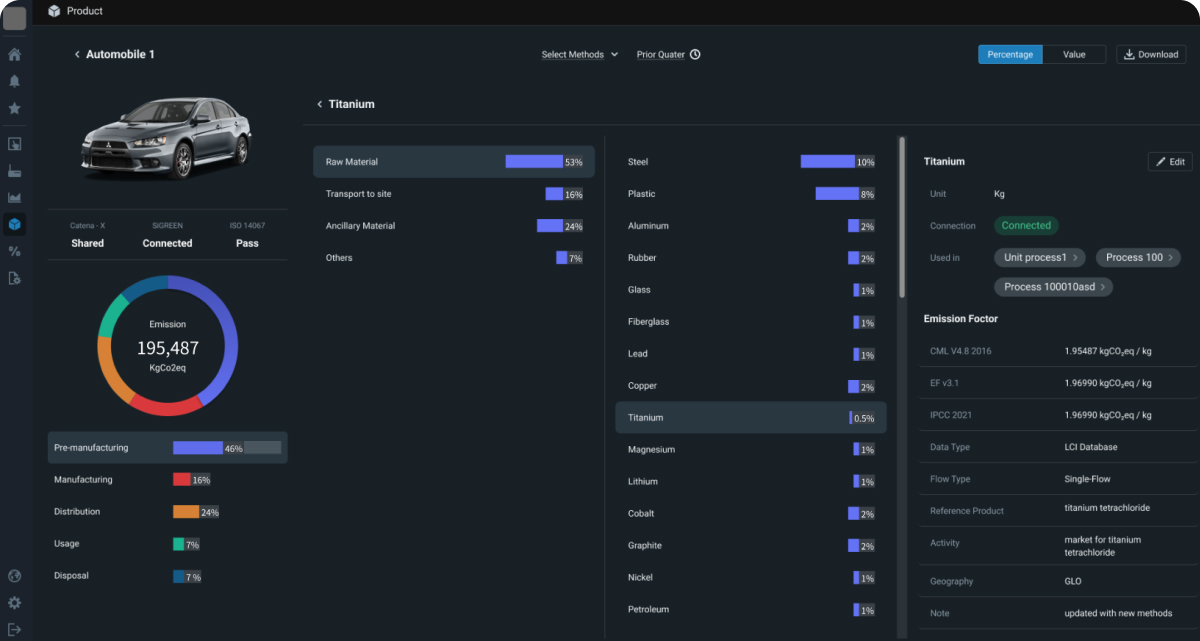Viewport: 1200px width, 641px height.
Task: Click the Connected status badge
Action: pos(1026,225)
